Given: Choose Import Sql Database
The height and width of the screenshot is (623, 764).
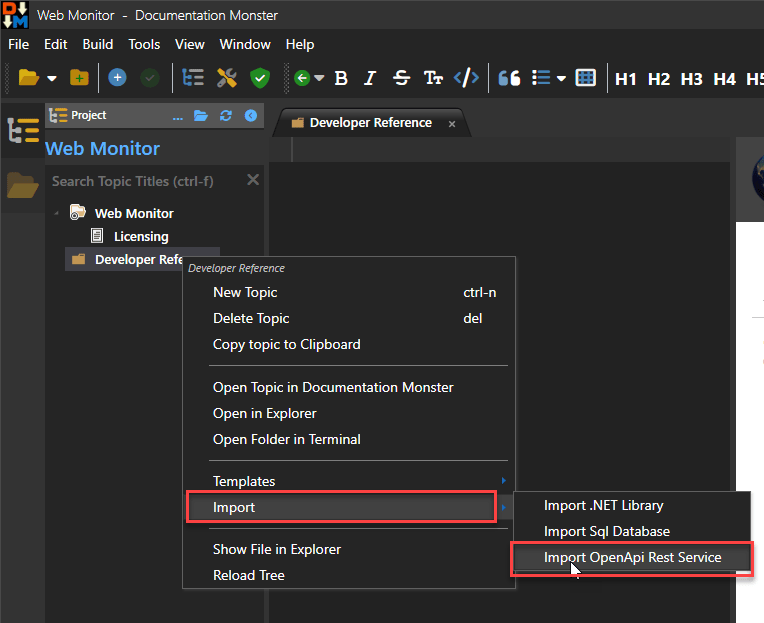Looking at the screenshot, I should coord(632,531).
